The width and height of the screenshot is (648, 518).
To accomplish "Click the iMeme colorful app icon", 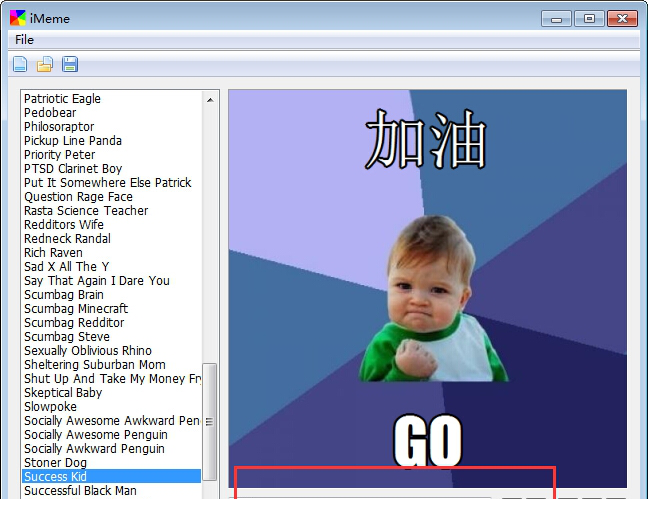I will coord(18,18).
